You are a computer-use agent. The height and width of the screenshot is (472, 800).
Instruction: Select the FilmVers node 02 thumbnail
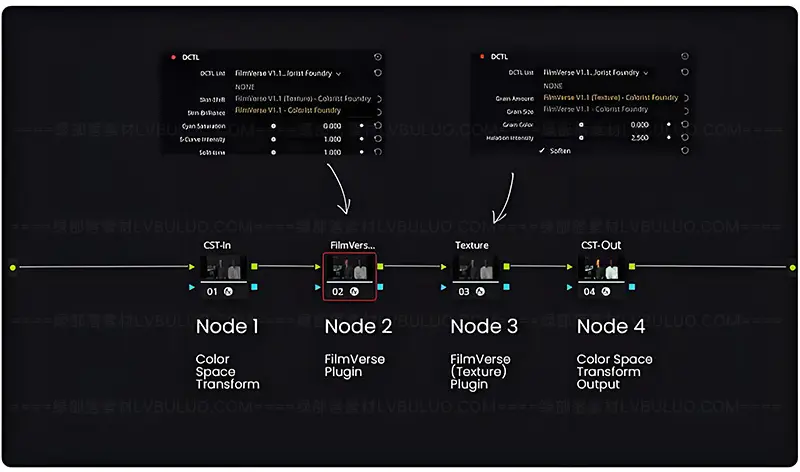click(x=349, y=267)
